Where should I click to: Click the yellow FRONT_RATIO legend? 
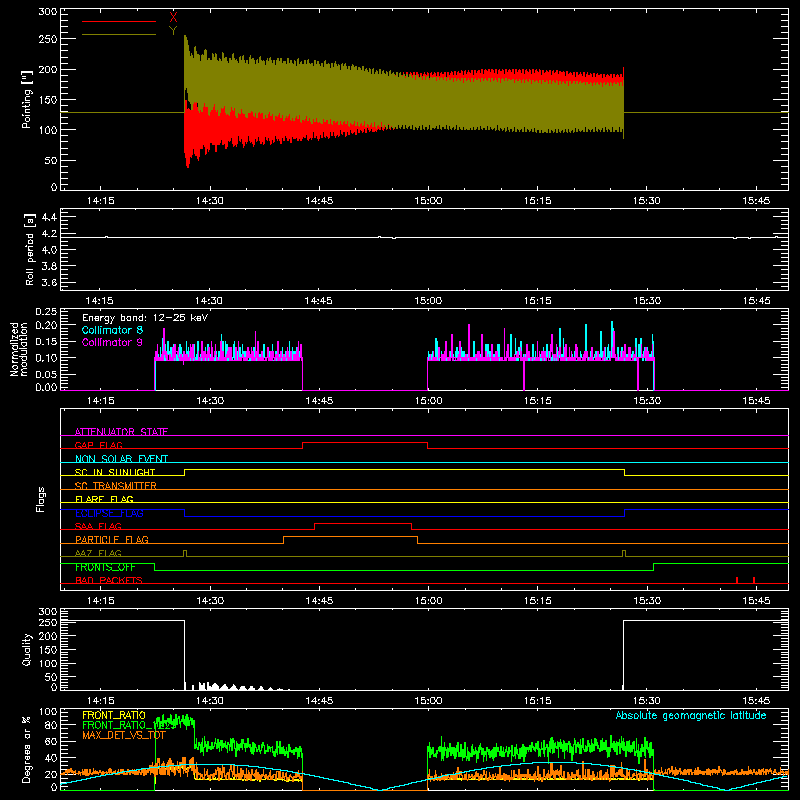[114, 715]
